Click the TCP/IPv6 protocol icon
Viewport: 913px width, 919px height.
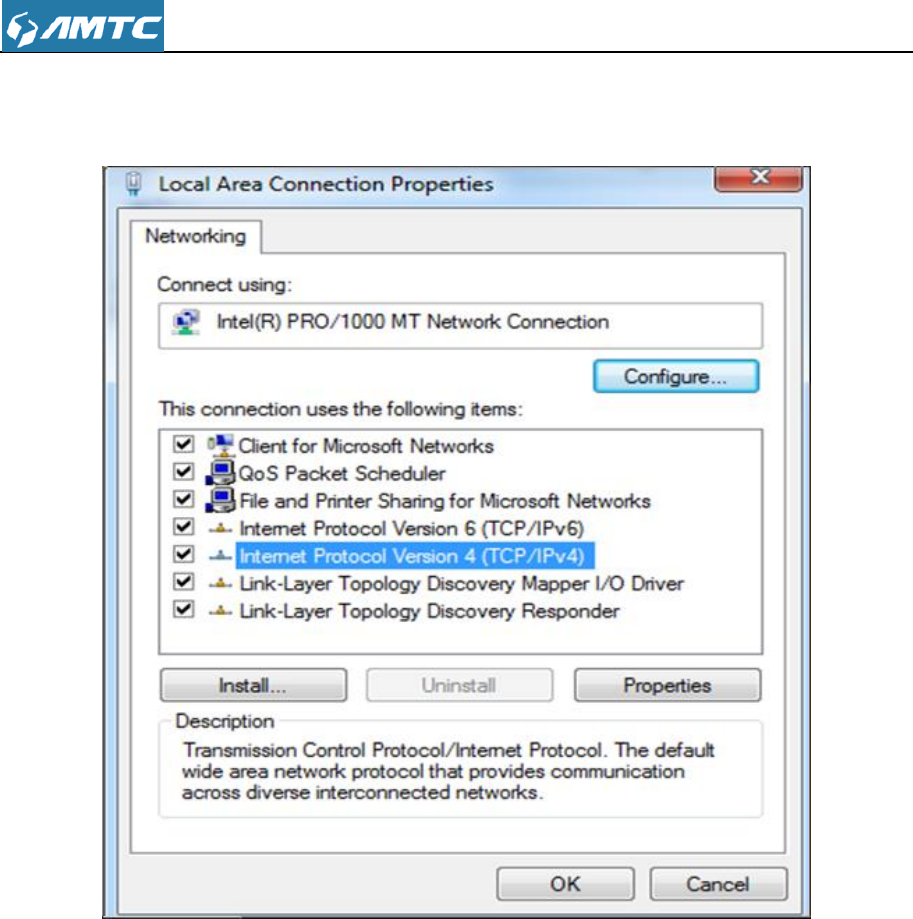pyautogui.click(x=220, y=529)
